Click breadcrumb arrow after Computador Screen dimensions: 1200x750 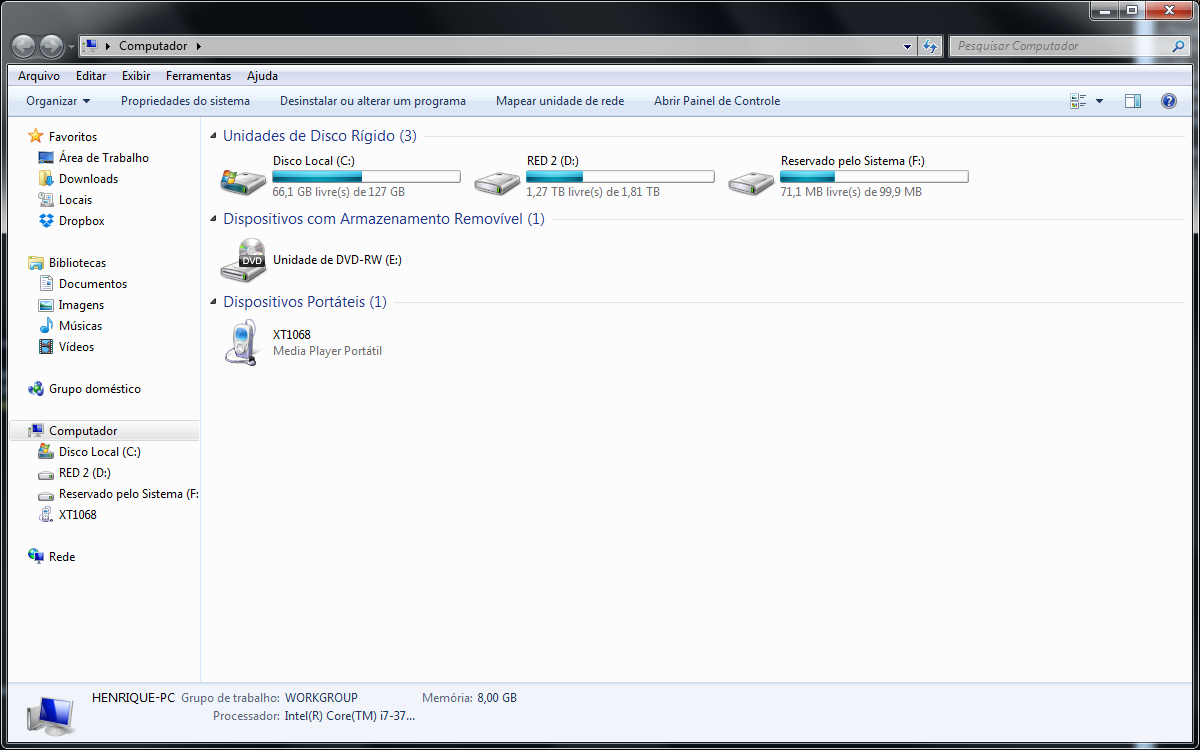click(x=198, y=46)
